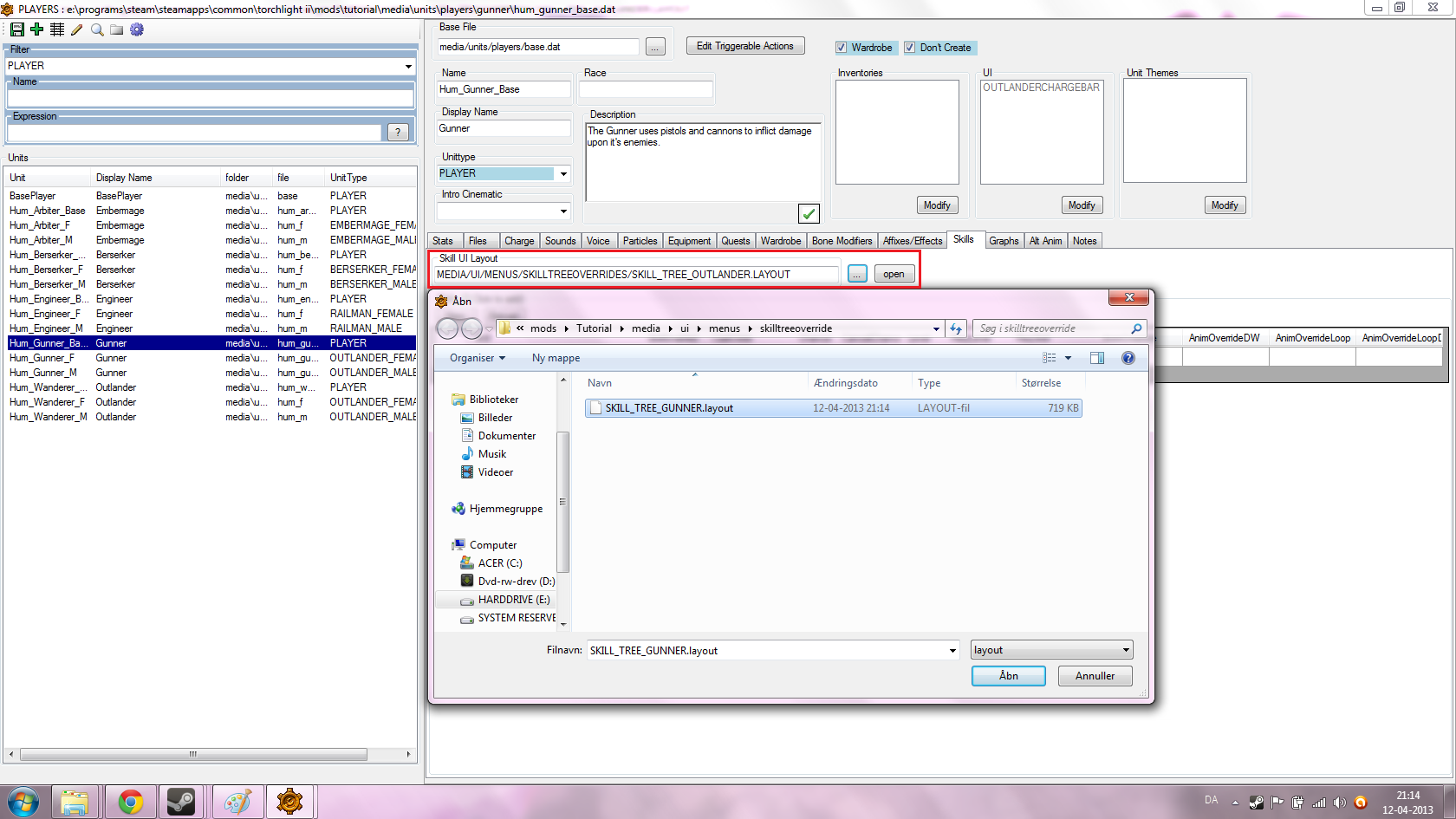Click the pencil edit icon in toolbar
This screenshot has width=1456, height=819.
point(77,29)
